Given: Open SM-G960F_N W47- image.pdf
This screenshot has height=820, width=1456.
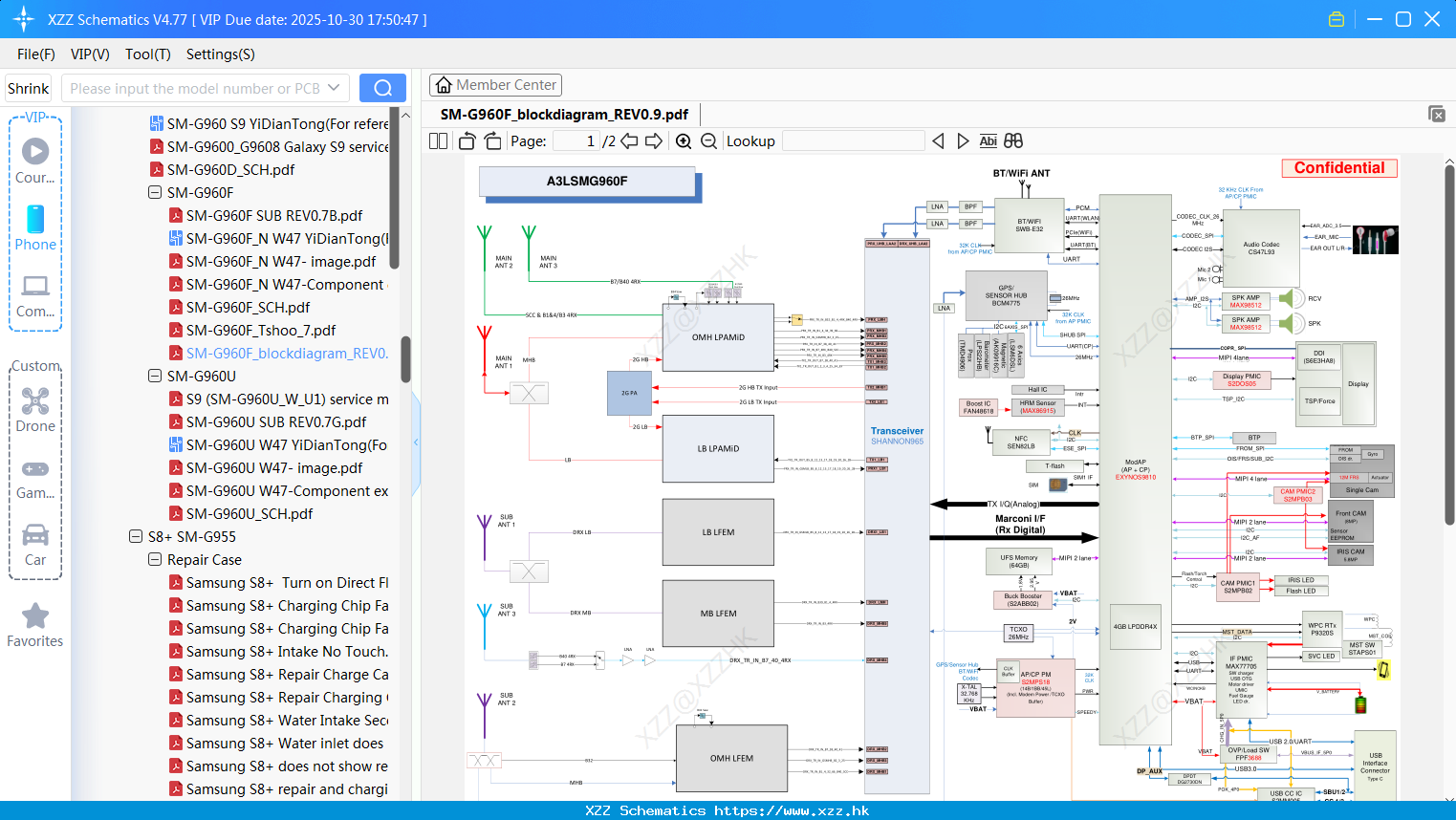Looking at the screenshot, I should (272, 261).
